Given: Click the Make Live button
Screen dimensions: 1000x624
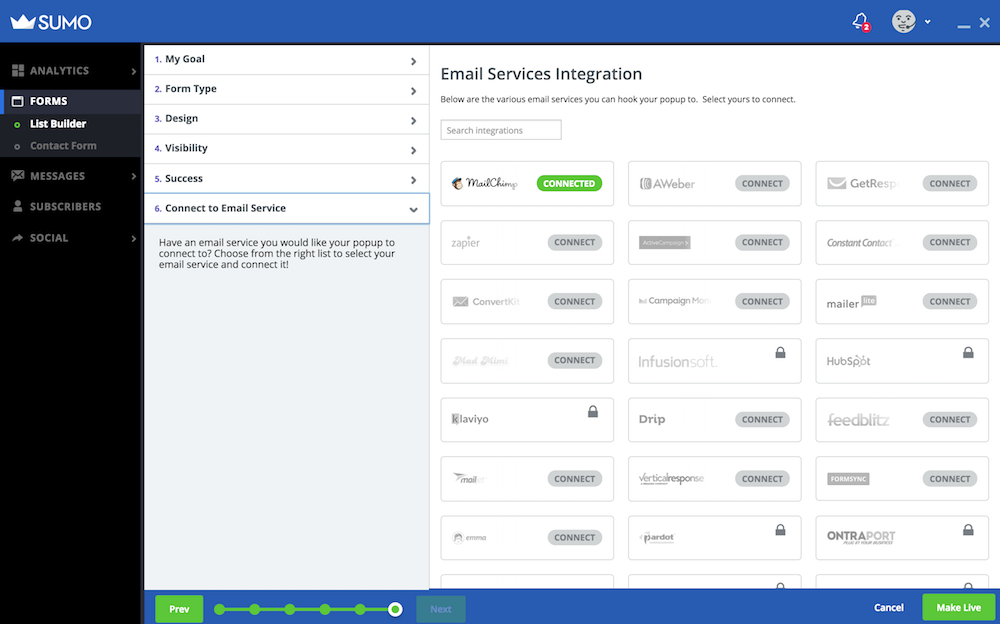Looking at the screenshot, I should (958, 607).
